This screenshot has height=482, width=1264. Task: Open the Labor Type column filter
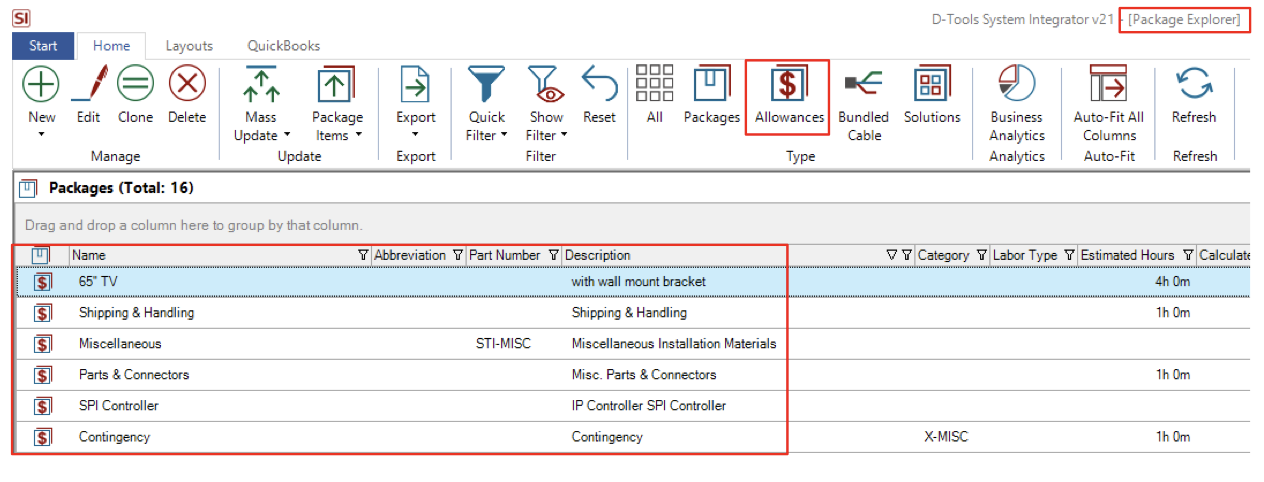coord(1069,256)
